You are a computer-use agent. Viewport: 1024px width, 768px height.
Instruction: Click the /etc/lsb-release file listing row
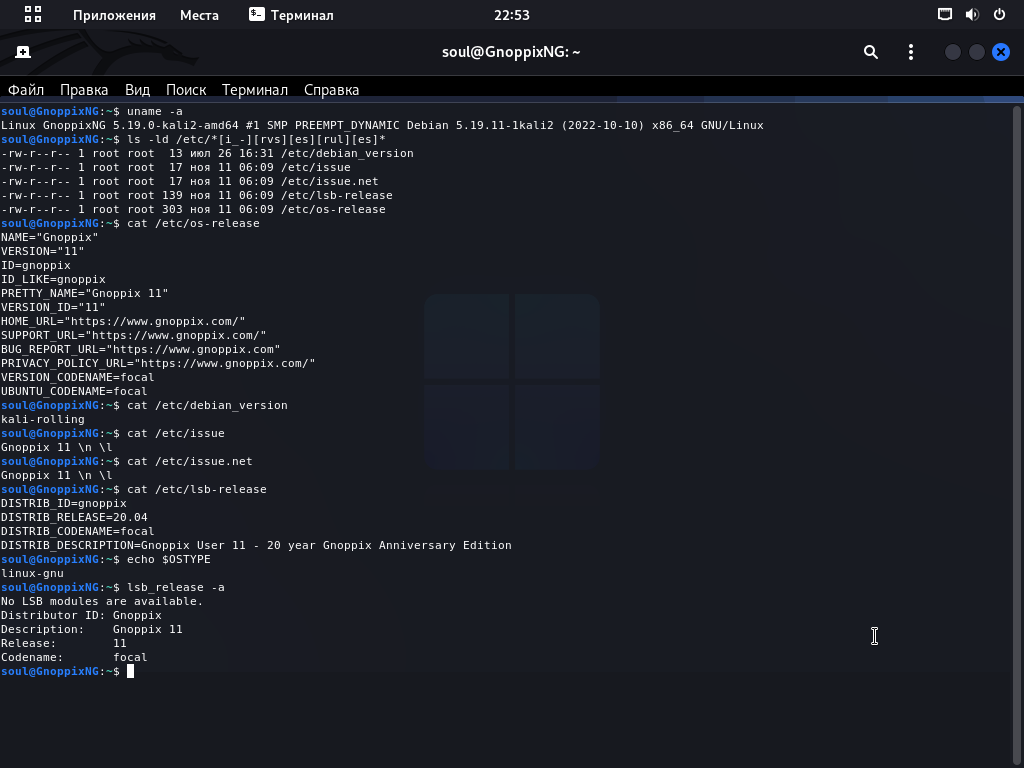tap(197, 195)
